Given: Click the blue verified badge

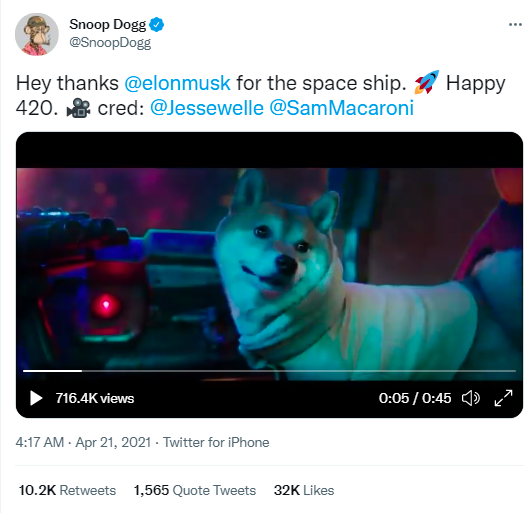Looking at the screenshot, I should point(156,25).
